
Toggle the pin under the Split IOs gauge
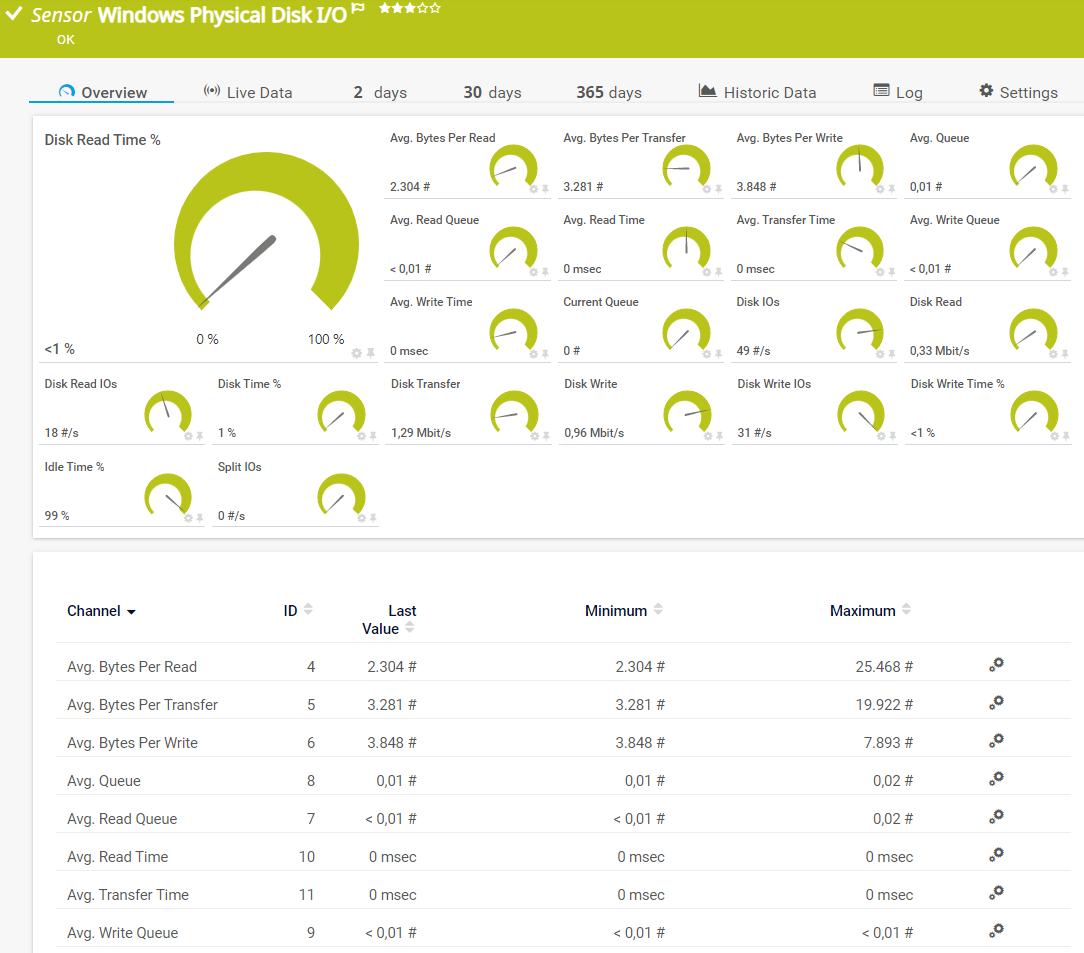373,518
